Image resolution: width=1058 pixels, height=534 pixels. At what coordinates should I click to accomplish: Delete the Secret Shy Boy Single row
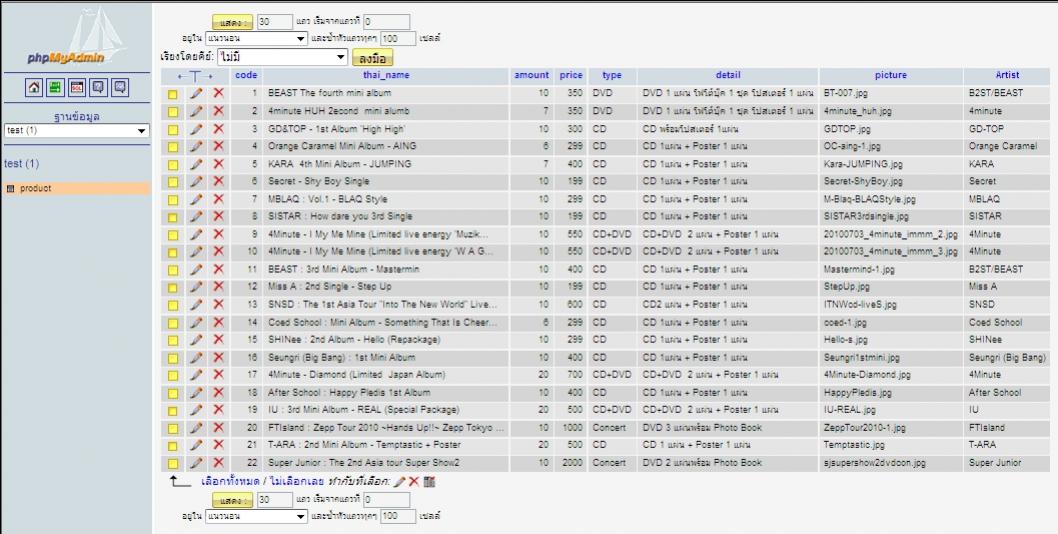(x=219, y=181)
